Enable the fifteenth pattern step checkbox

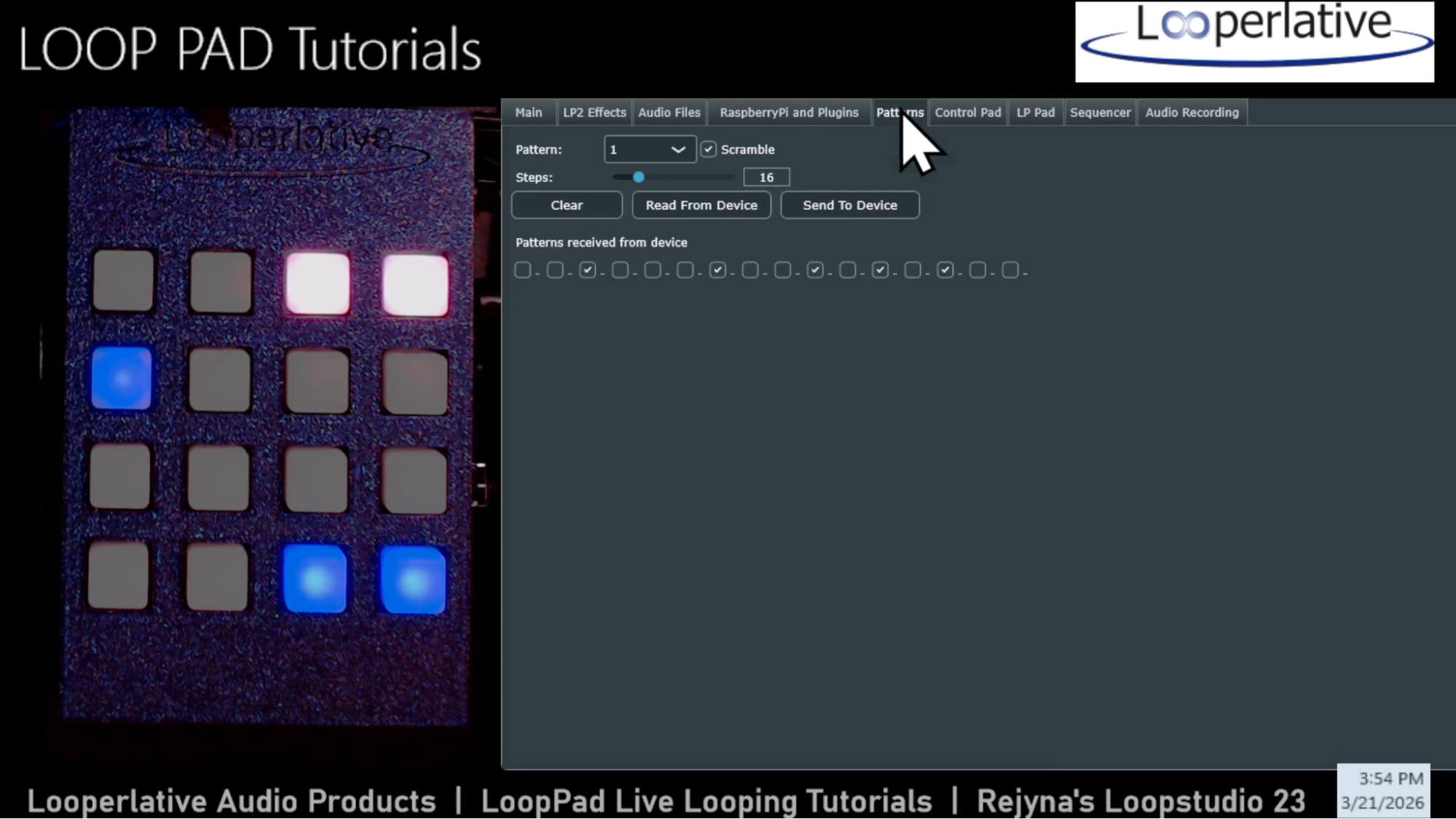tap(978, 271)
